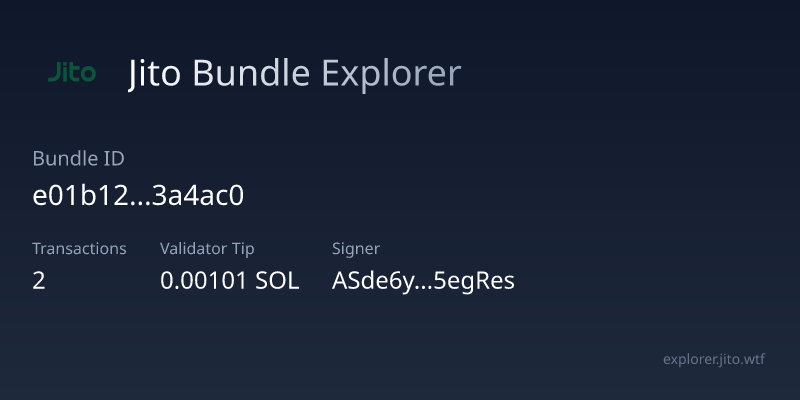Click the word "Jito" in the heading
This screenshot has width=800, height=400.
coord(156,74)
